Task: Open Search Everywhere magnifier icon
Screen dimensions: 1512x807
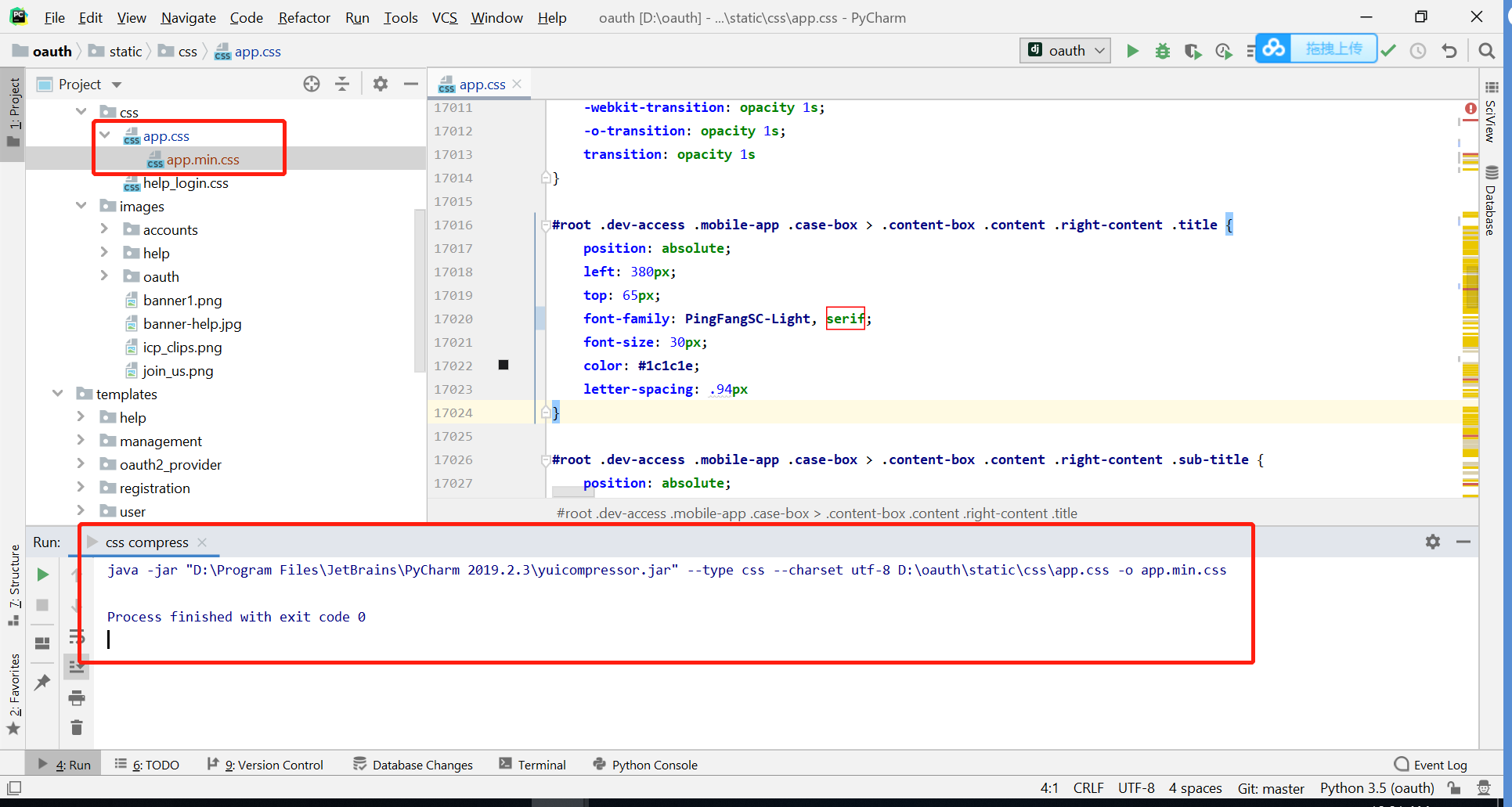Action: point(1486,51)
